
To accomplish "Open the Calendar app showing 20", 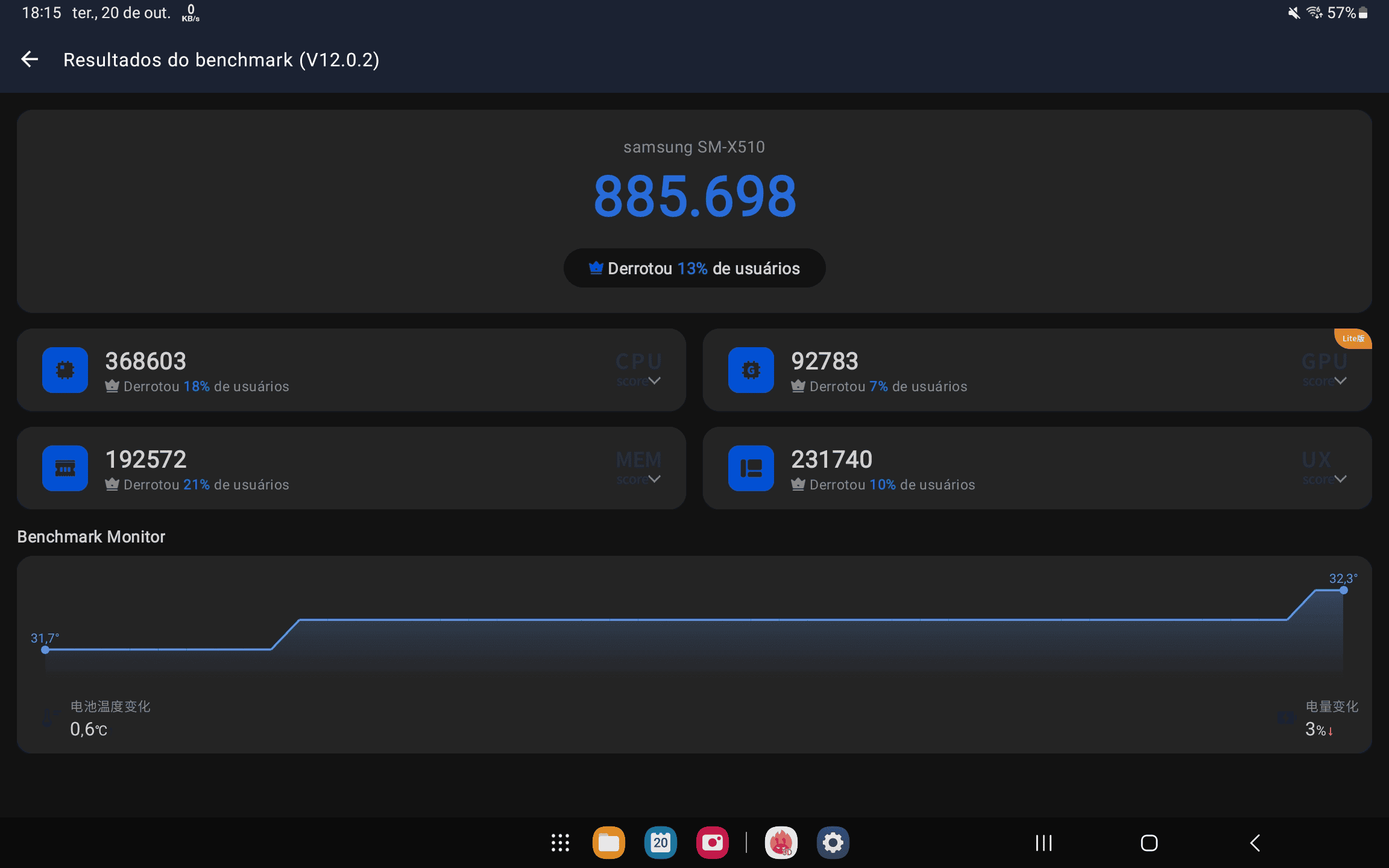I will pyautogui.click(x=661, y=843).
